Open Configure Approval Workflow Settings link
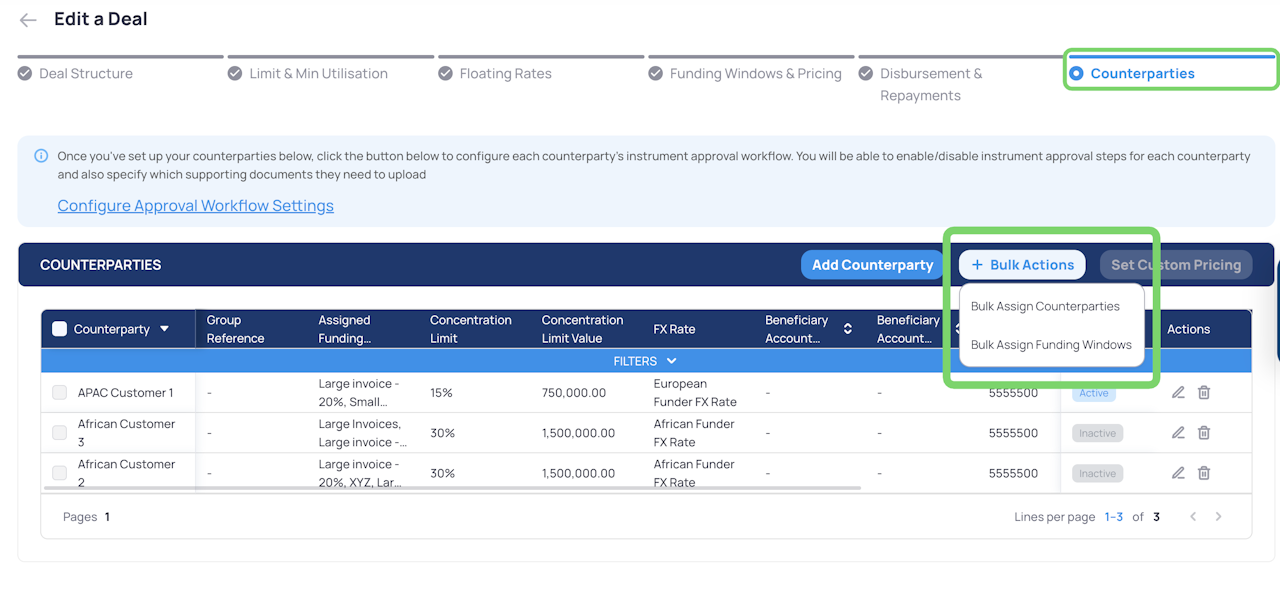This screenshot has height=597, width=1280. point(195,206)
